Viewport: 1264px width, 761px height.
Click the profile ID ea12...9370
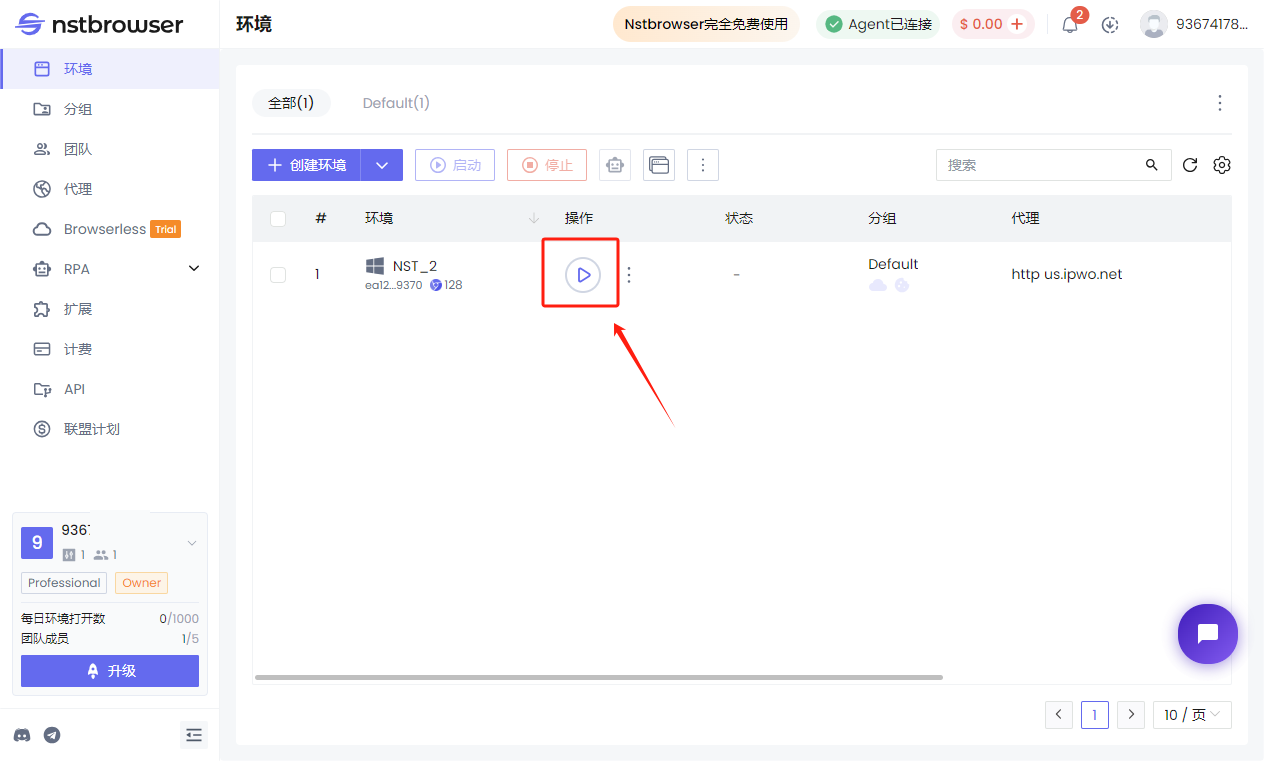(x=393, y=285)
